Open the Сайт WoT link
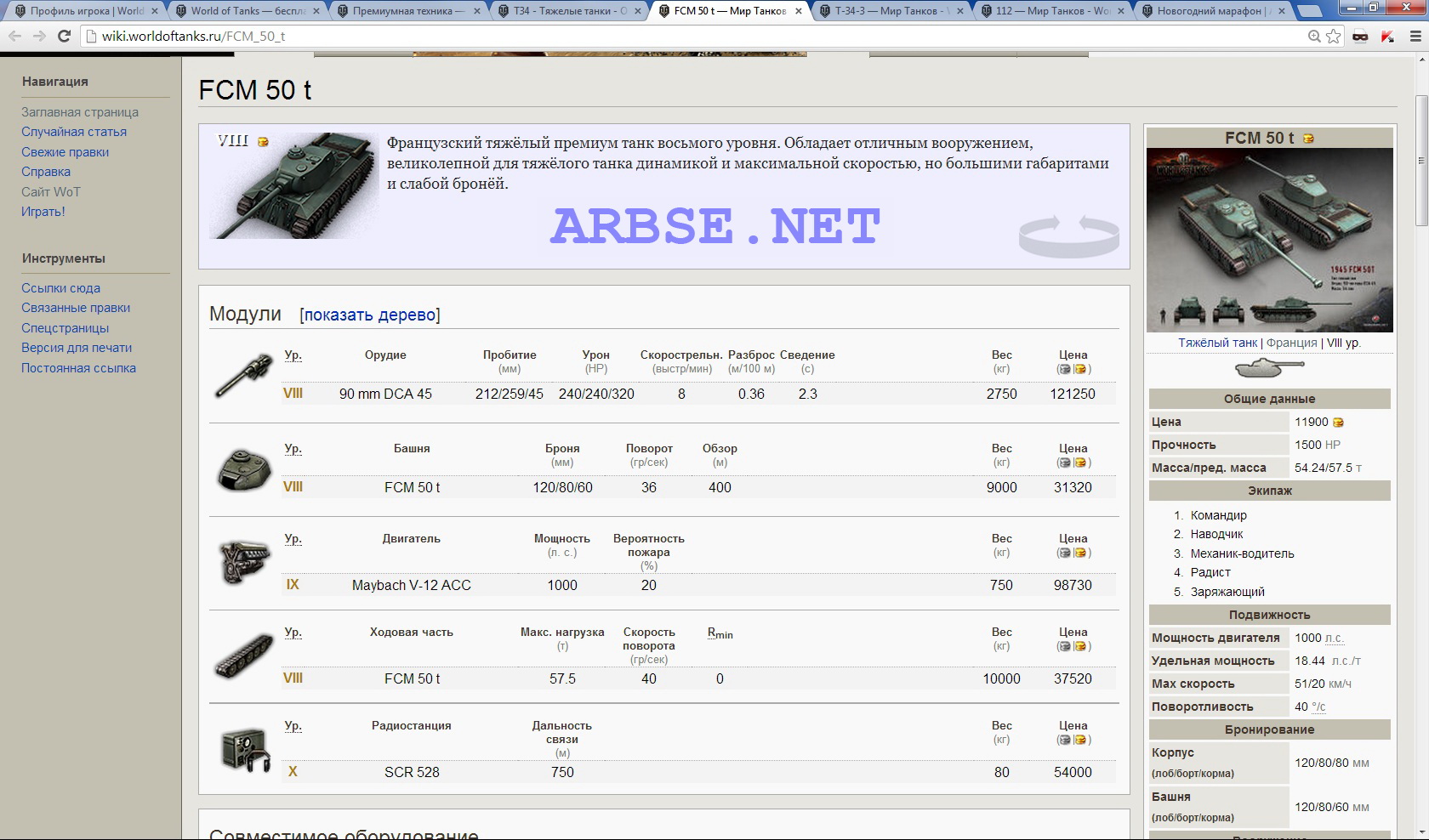The image size is (1429, 840). [x=51, y=192]
